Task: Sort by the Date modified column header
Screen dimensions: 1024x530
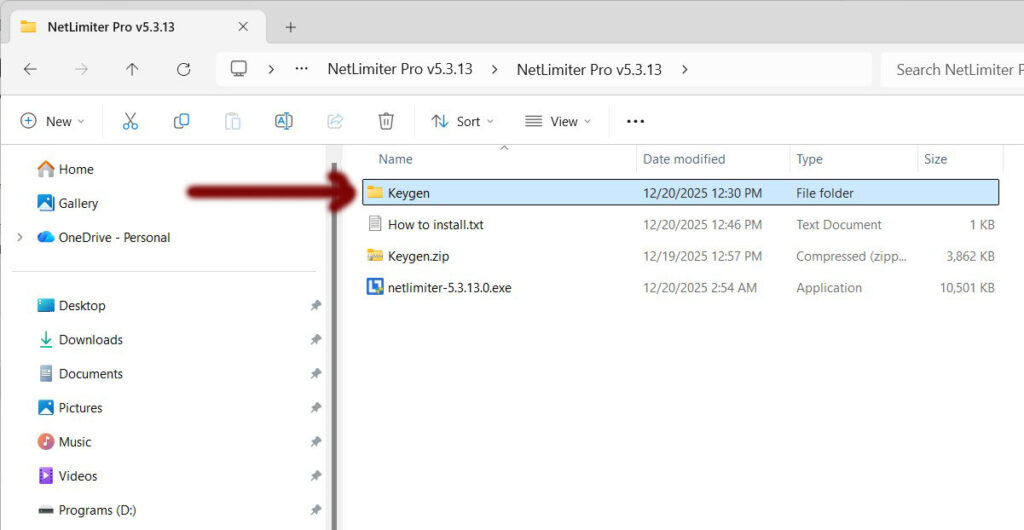Action: (684, 159)
